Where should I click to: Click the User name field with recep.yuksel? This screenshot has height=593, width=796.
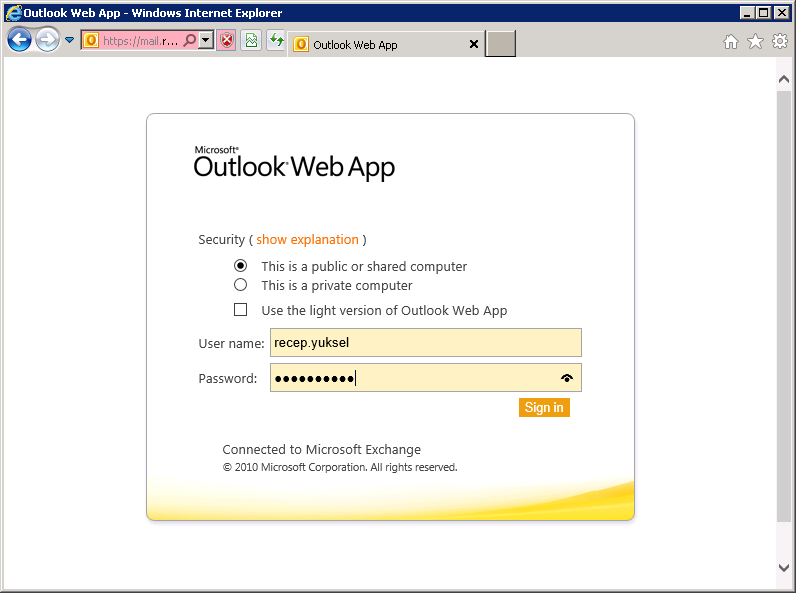(x=425, y=343)
